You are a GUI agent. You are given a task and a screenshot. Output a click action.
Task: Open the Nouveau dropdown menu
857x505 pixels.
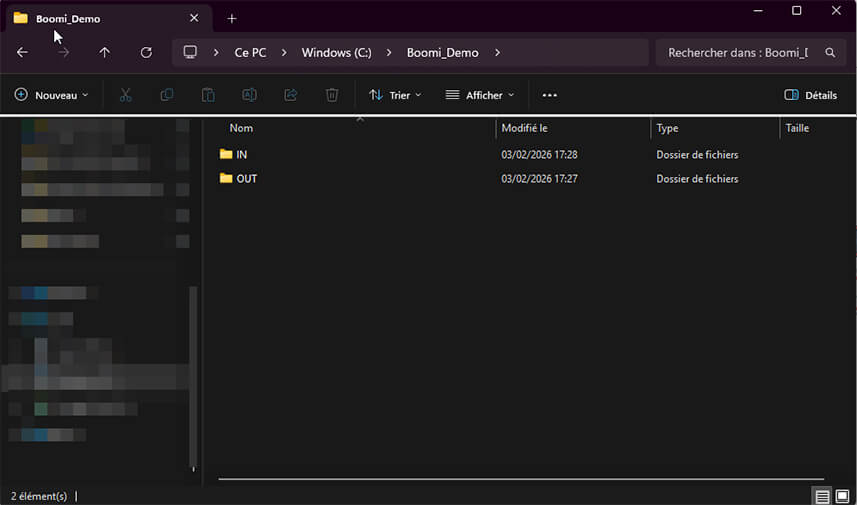(52, 95)
